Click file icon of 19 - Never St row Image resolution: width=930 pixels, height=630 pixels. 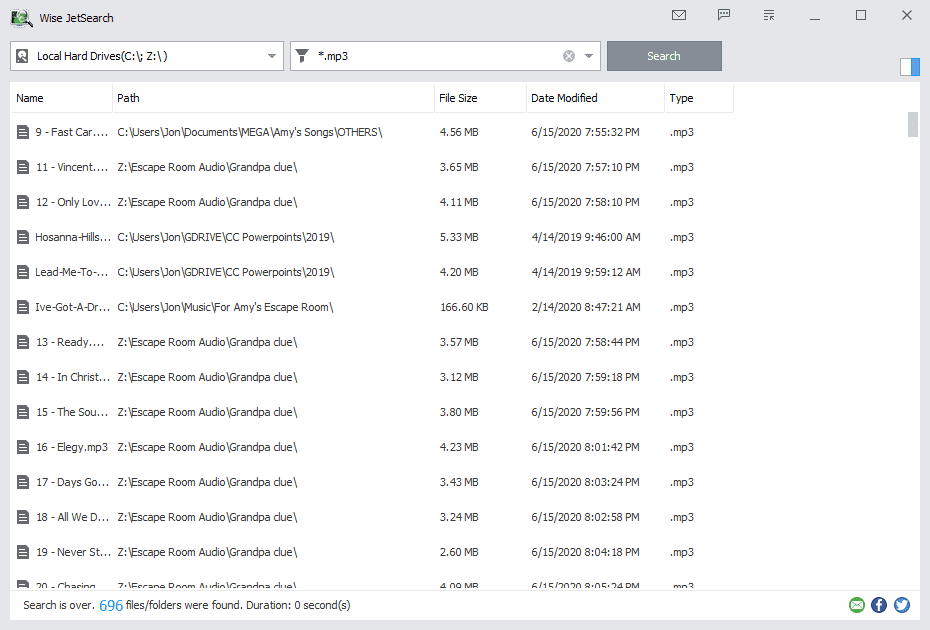point(23,552)
